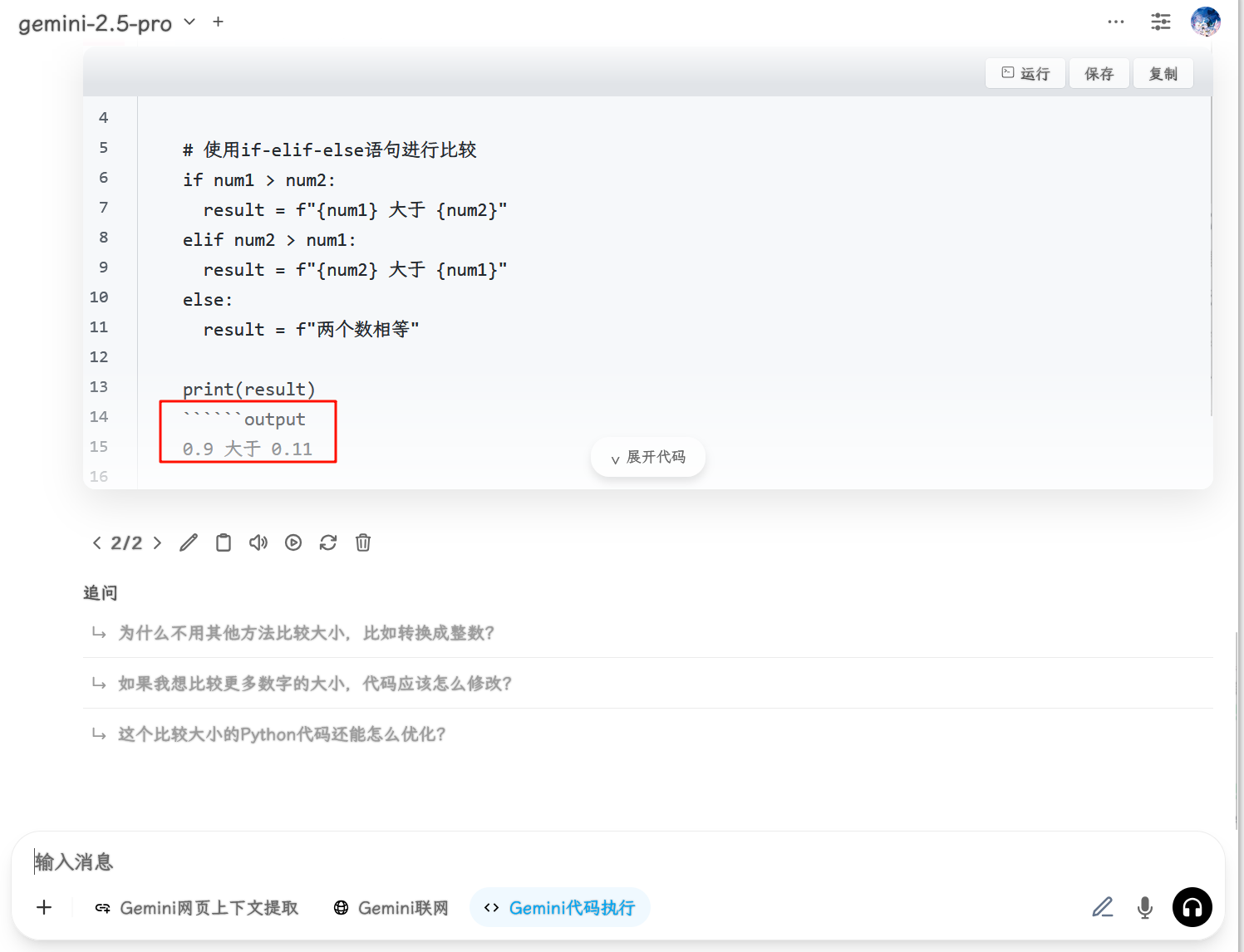1244x952 pixels.
Task: Start voice input with microphone icon
Action: (1145, 907)
